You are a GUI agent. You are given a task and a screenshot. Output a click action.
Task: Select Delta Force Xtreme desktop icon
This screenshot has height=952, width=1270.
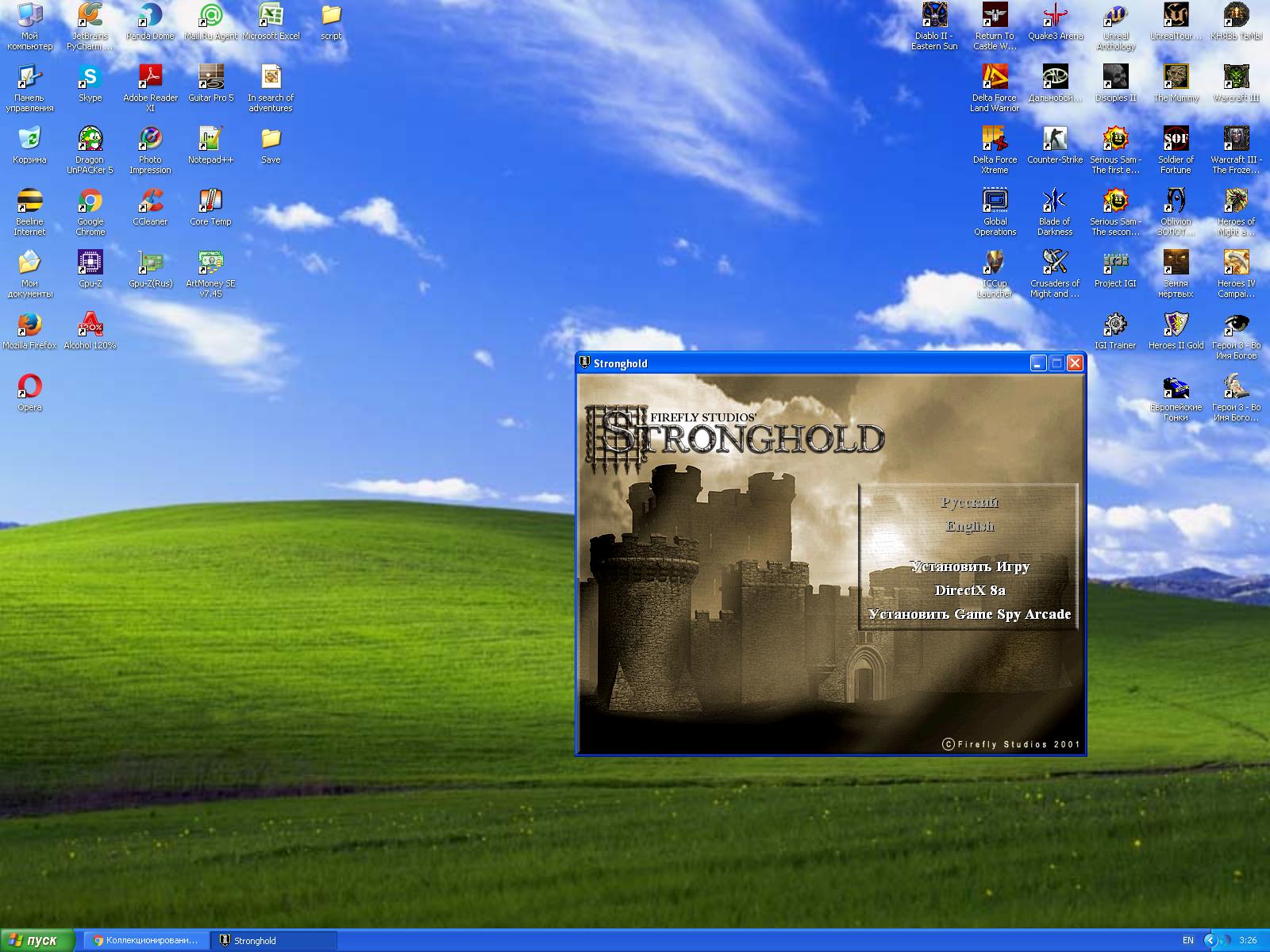click(x=995, y=150)
